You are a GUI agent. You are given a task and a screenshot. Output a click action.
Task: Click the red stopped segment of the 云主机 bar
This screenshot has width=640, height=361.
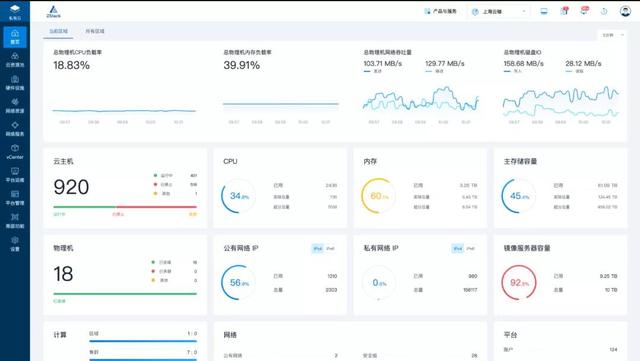tap(156, 207)
